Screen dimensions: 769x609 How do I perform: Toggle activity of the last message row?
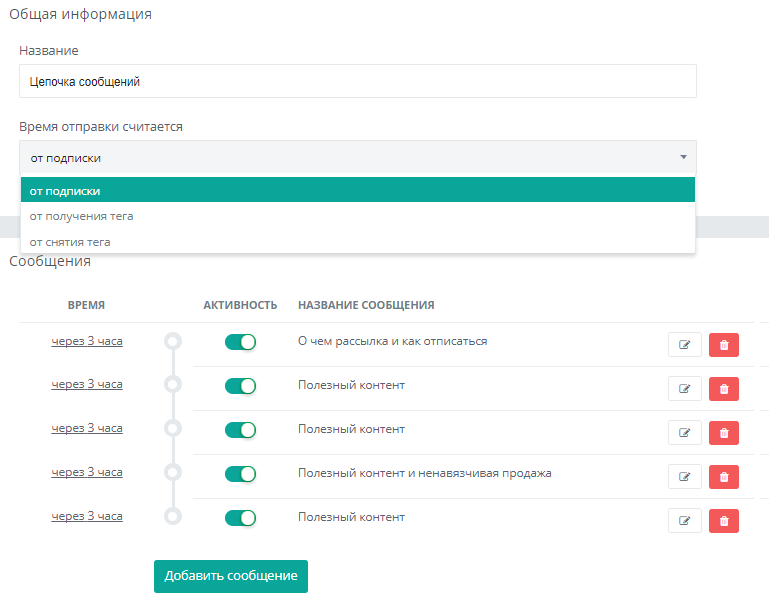(240, 518)
